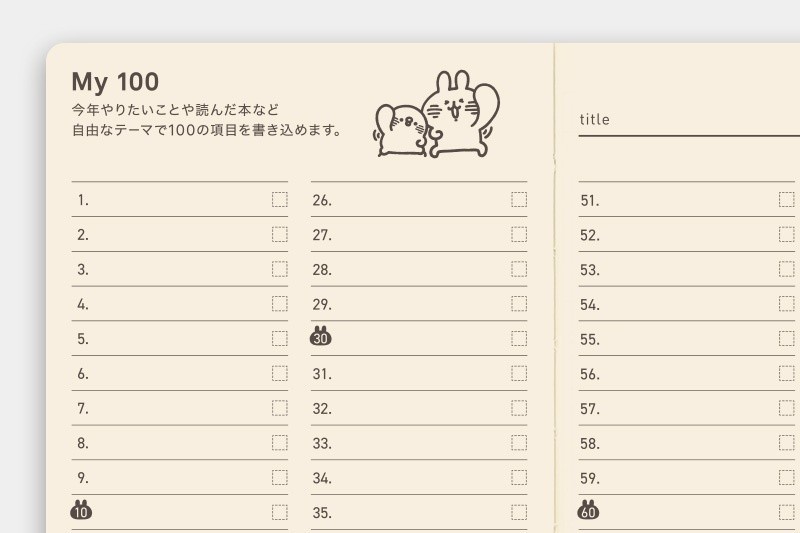Click the Japanese description text under heading
The width and height of the screenshot is (800, 533).
(x=207, y=120)
